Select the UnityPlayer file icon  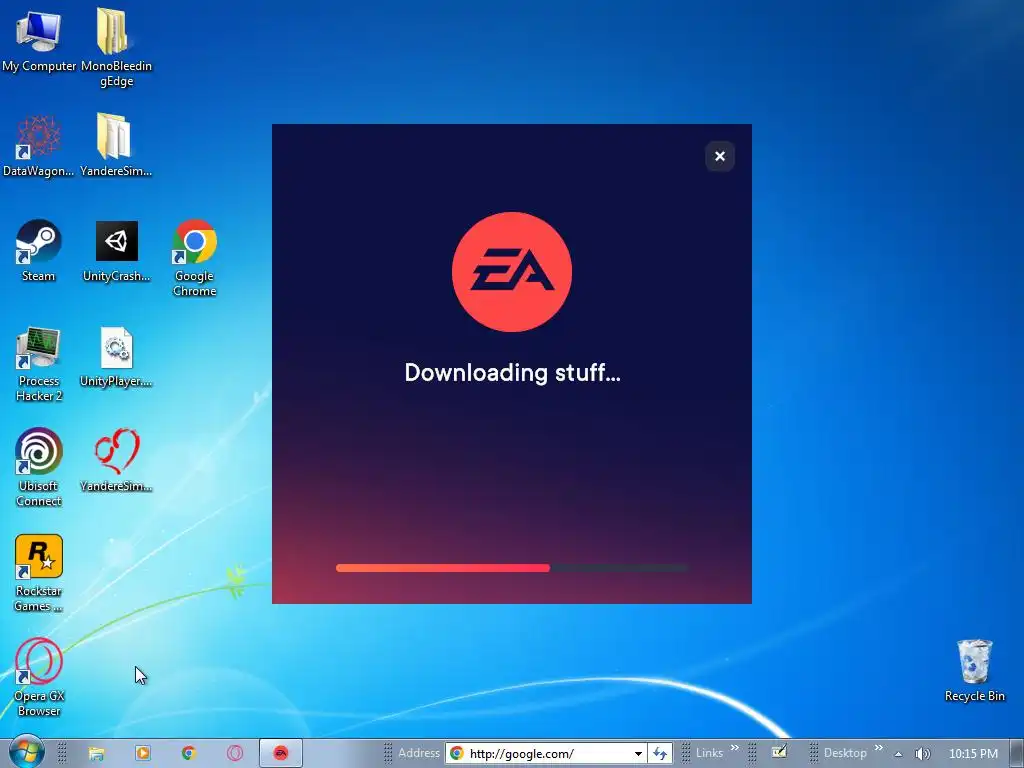coord(116,356)
